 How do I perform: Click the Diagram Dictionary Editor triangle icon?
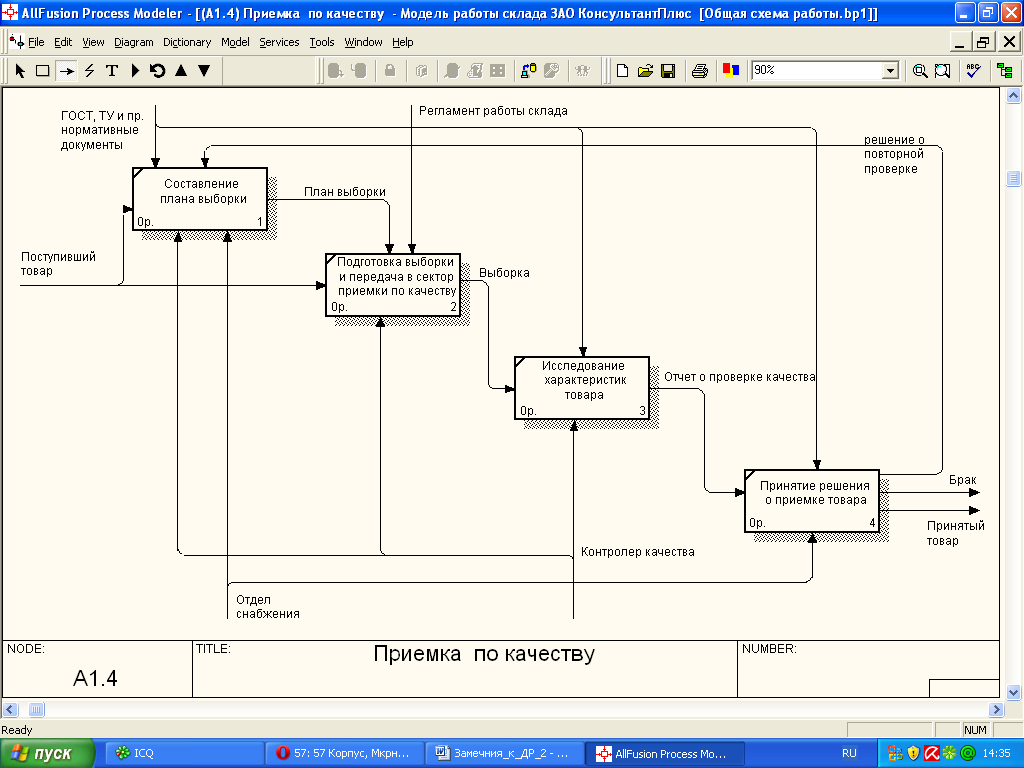coord(135,71)
